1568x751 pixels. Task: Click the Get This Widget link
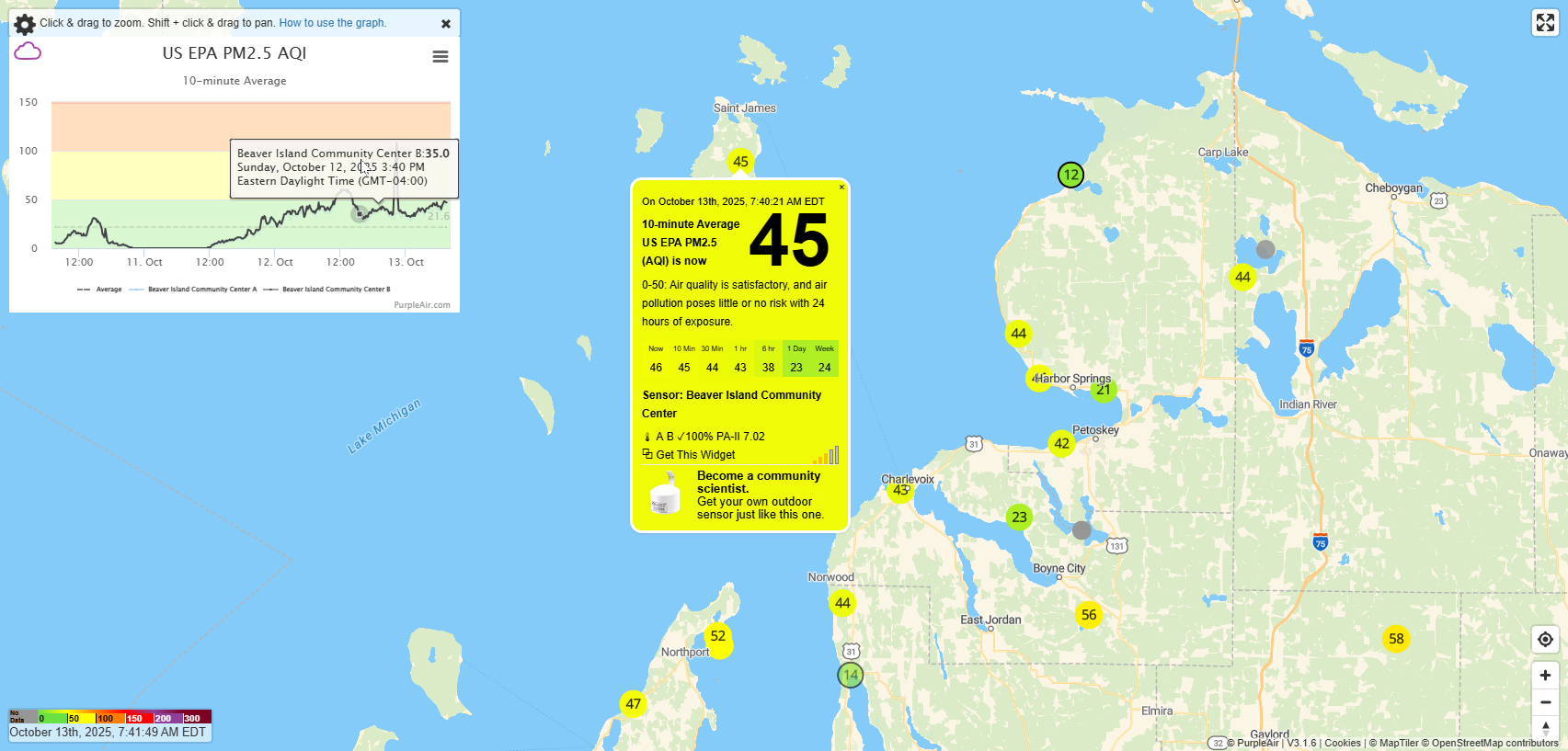click(x=695, y=455)
